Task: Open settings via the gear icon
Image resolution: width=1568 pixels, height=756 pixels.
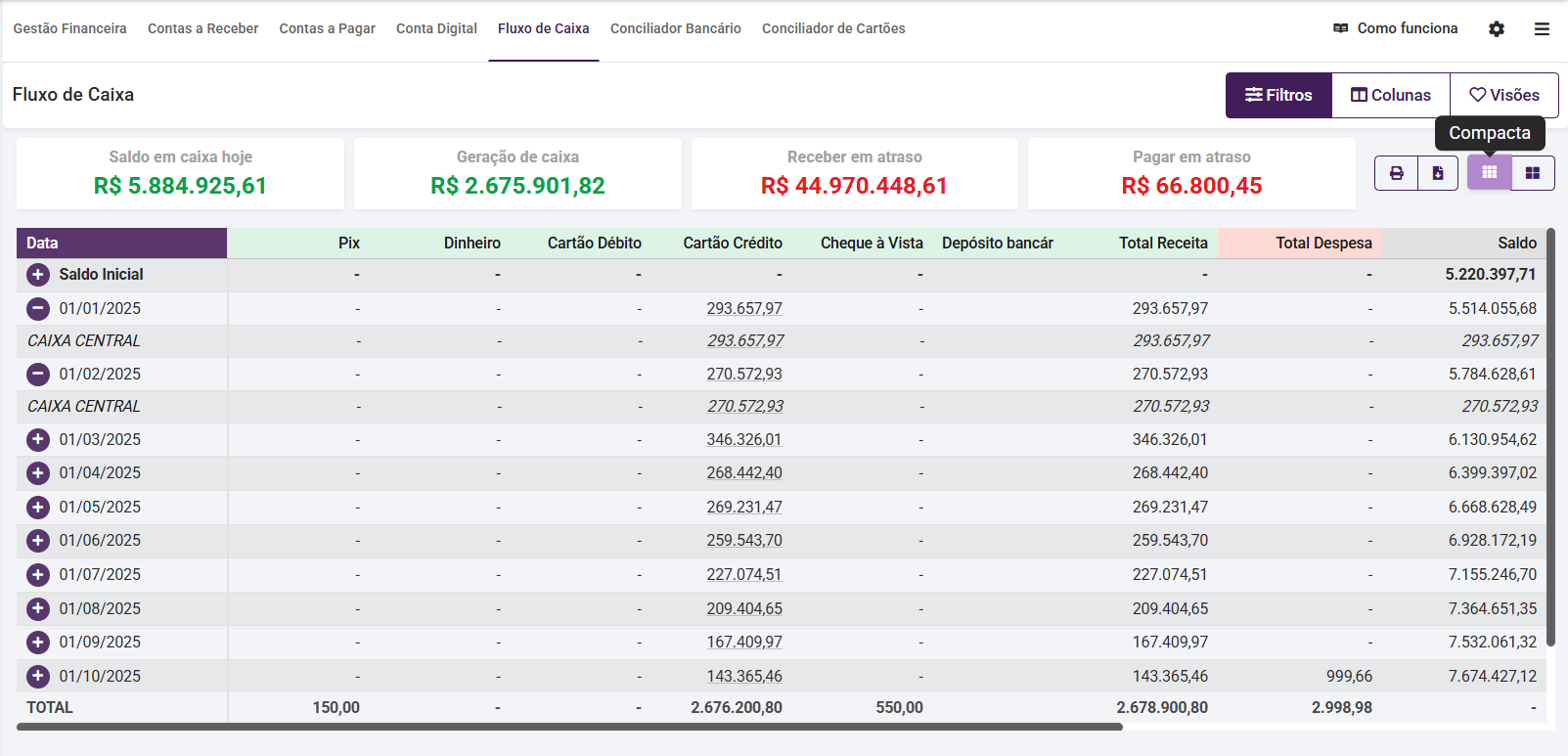Action: pyautogui.click(x=1497, y=29)
